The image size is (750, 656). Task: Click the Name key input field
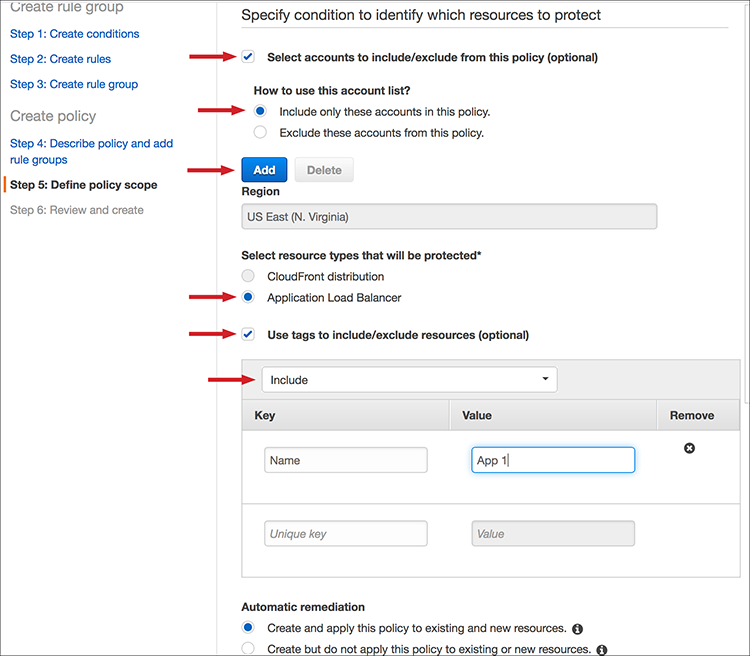tap(346, 460)
